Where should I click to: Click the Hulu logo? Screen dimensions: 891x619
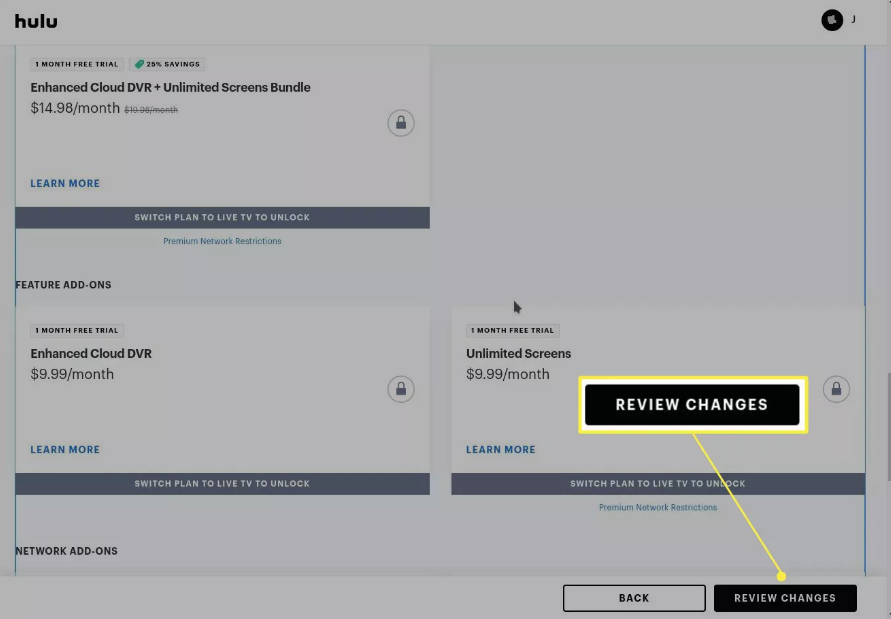click(x=36, y=21)
